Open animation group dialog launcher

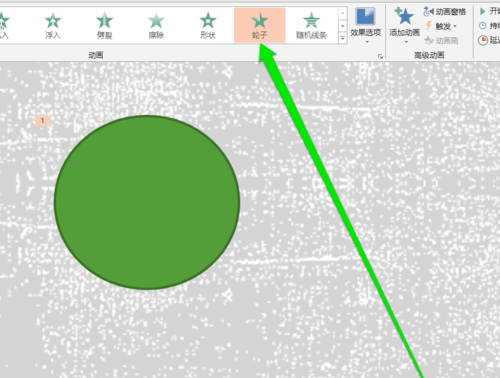pyautogui.click(x=380, y=56)
